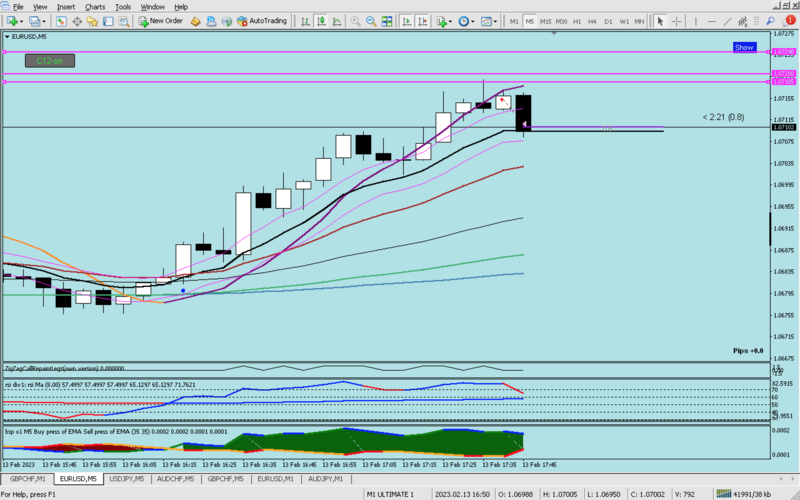Draw a horizontal line tool
800x500 pixels.
[712, 21]
